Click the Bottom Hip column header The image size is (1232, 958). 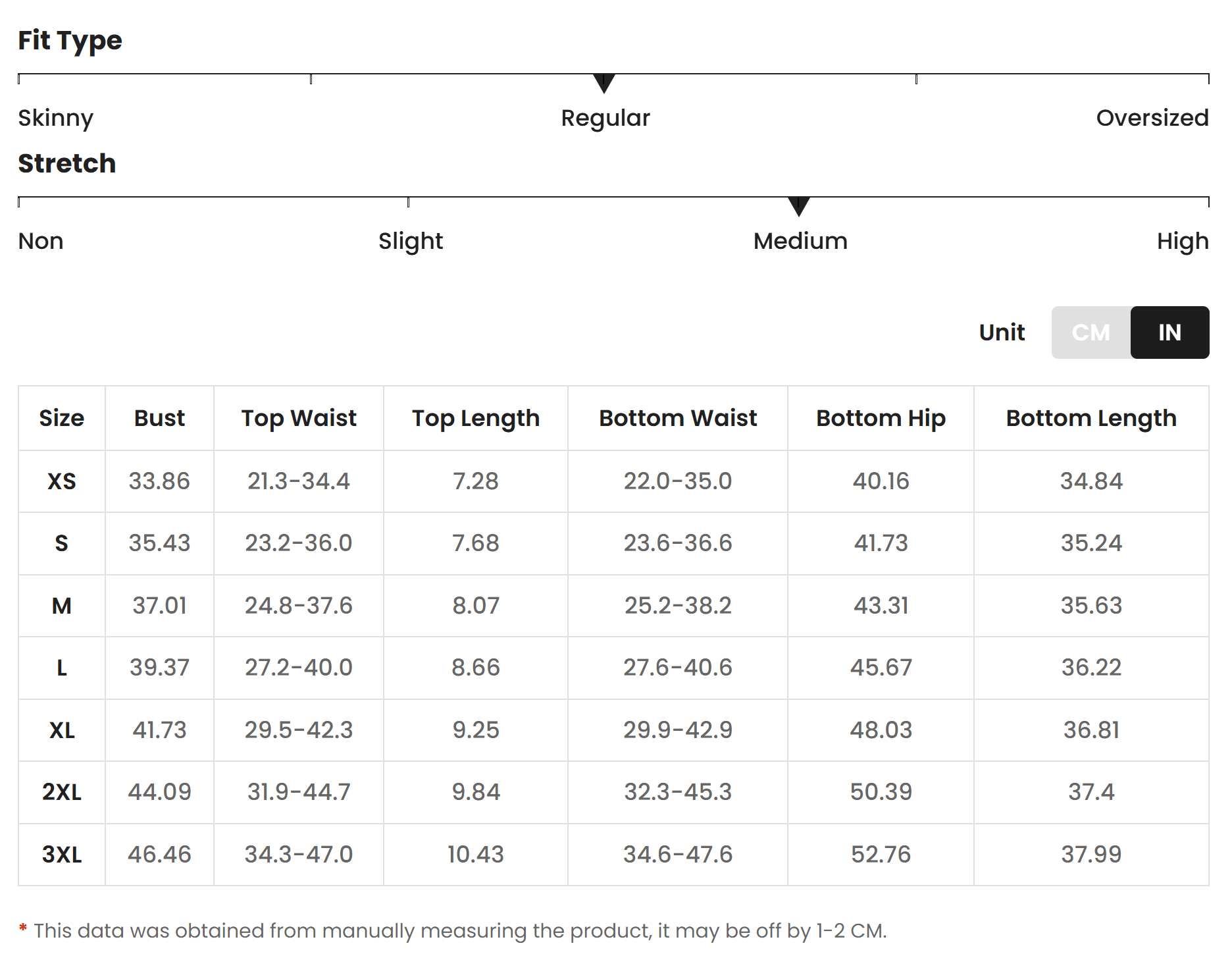pos(881,418)
